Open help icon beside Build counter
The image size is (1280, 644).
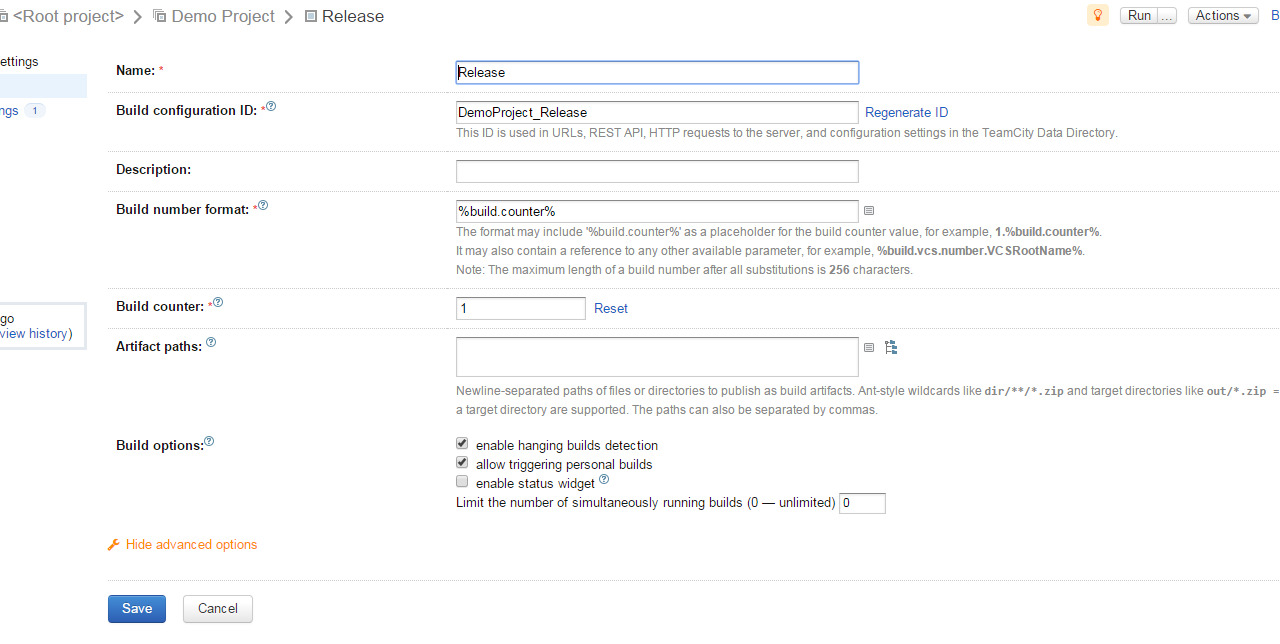click(x=218, y=302)
